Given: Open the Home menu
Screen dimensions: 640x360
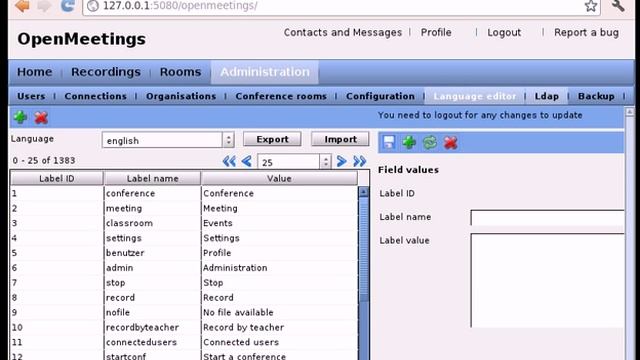Looking at the screenshot, I should coord(35,72).
